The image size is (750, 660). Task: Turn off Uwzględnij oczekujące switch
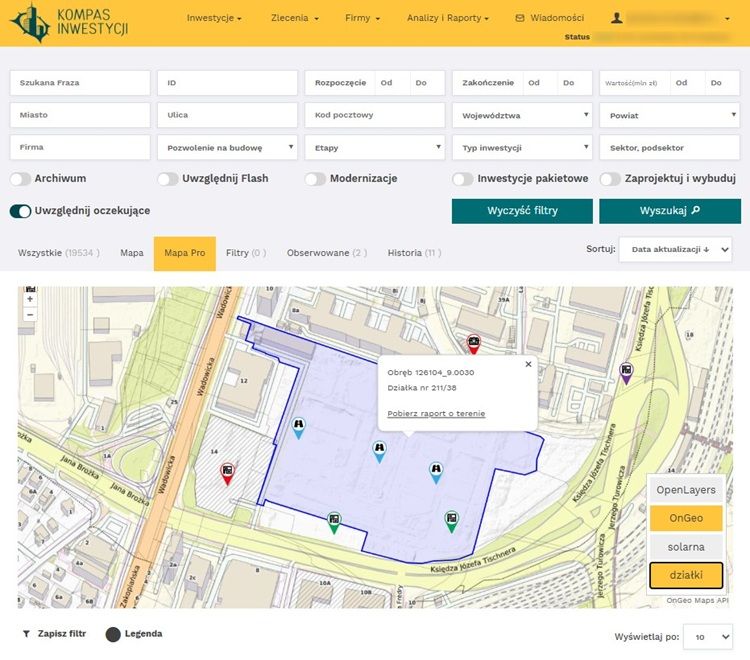[x=20, y=211]
